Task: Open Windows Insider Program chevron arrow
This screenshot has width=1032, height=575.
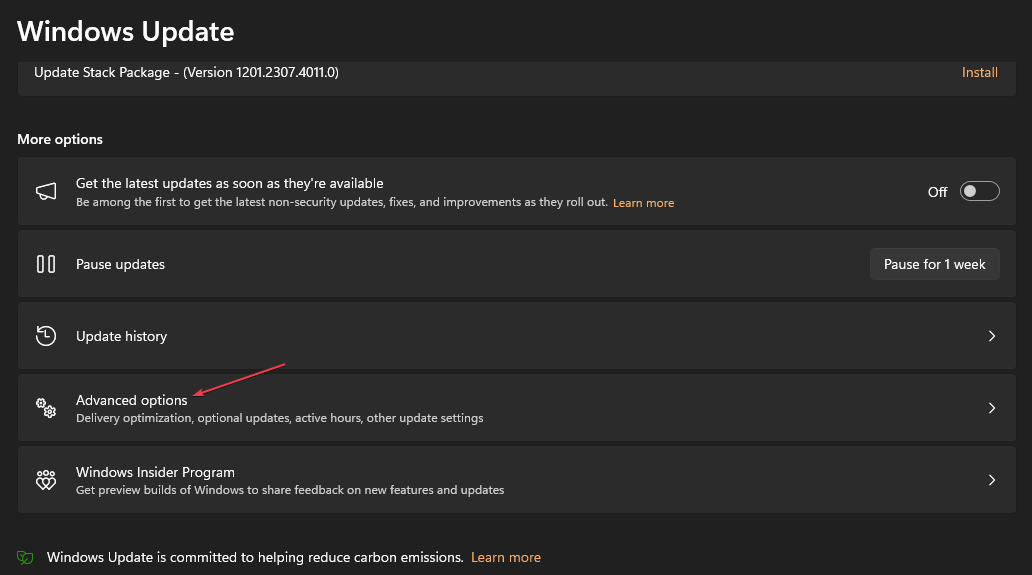Action: (x=992, y=480)
